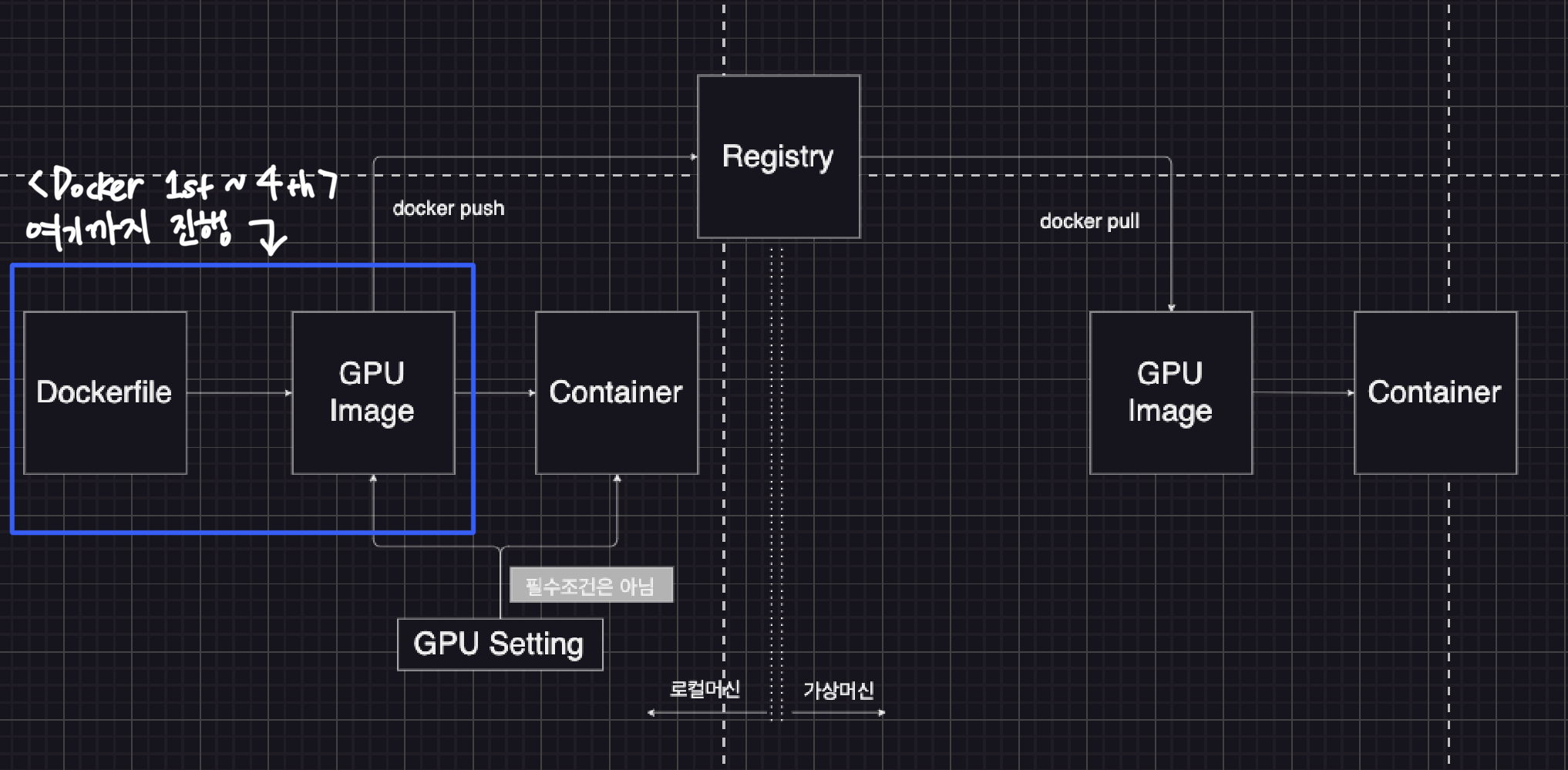
Task: Select the '가상머신' text label
Action: point(839,690)
